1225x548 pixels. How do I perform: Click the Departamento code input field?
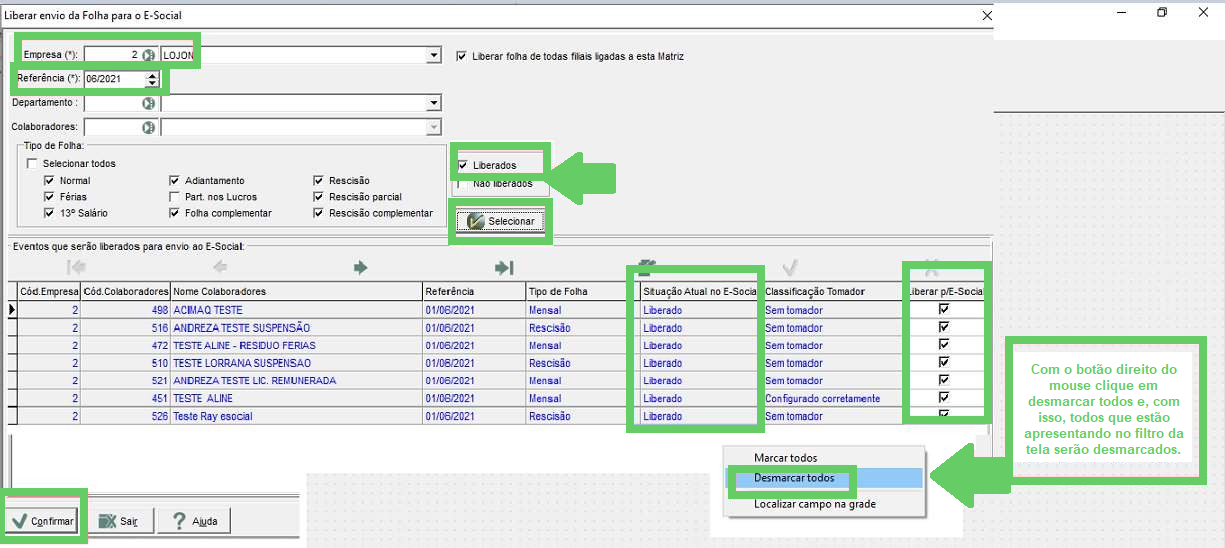(x=113, y=103)
